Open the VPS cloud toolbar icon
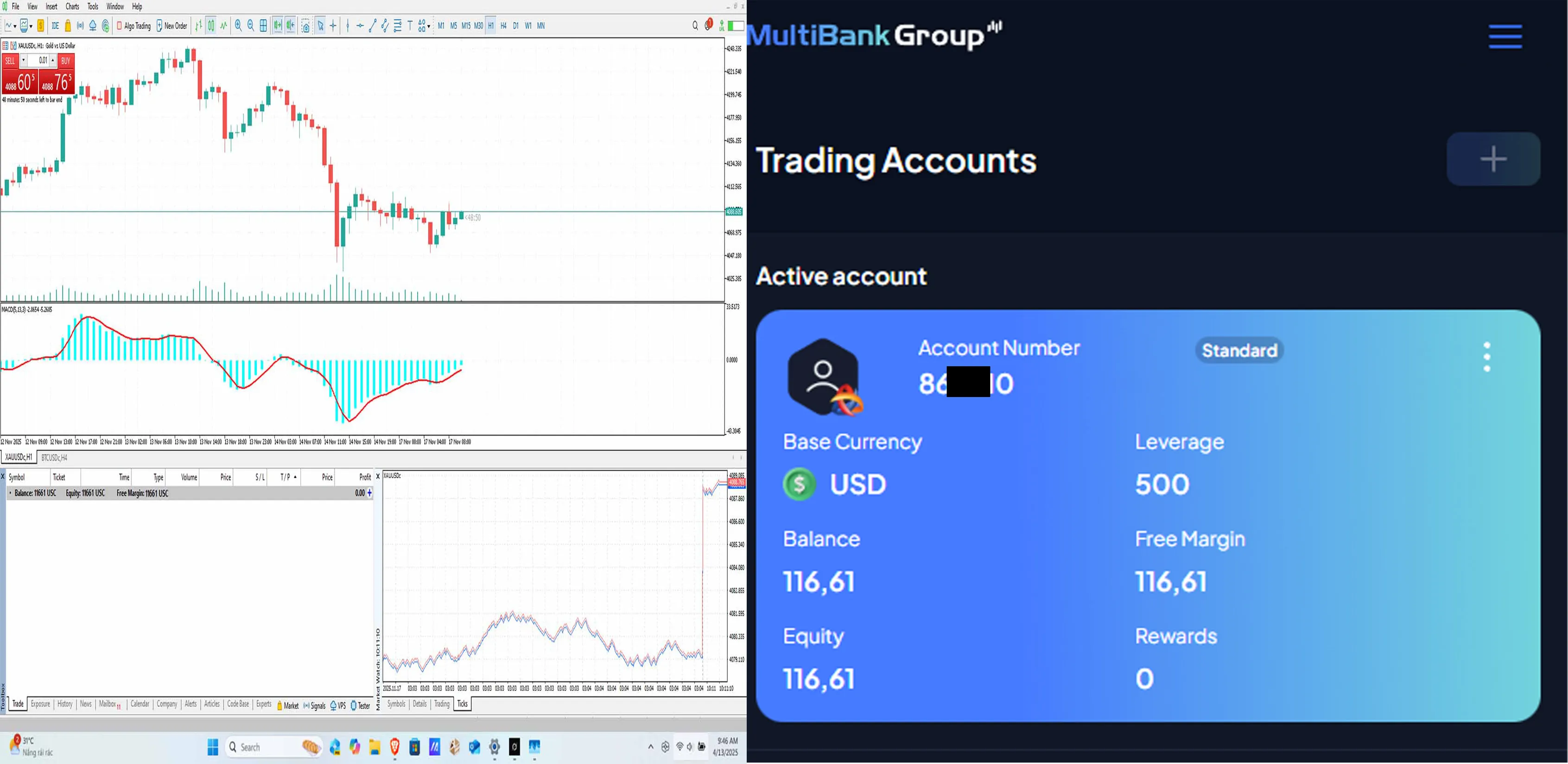The width and height of the screenshot is (1568, 764). 93,25
